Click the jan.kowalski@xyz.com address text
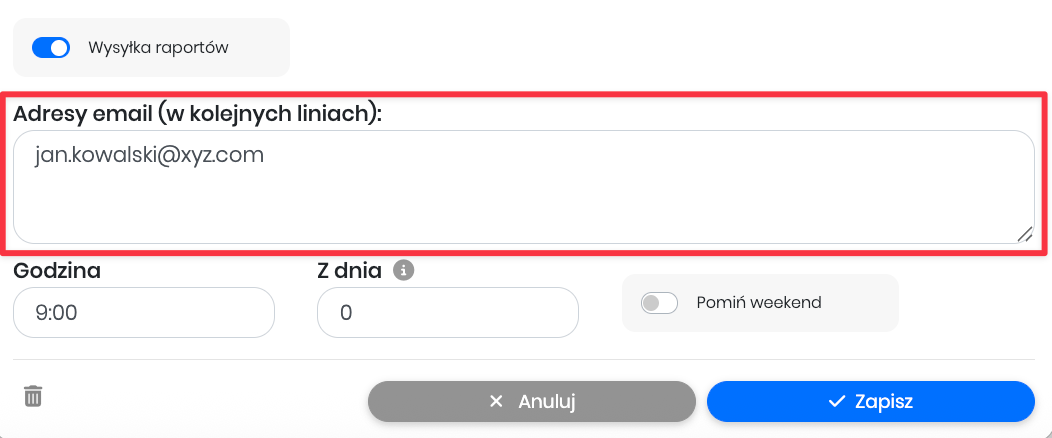This screenshot has height=438, width=1052. [149, 155]
